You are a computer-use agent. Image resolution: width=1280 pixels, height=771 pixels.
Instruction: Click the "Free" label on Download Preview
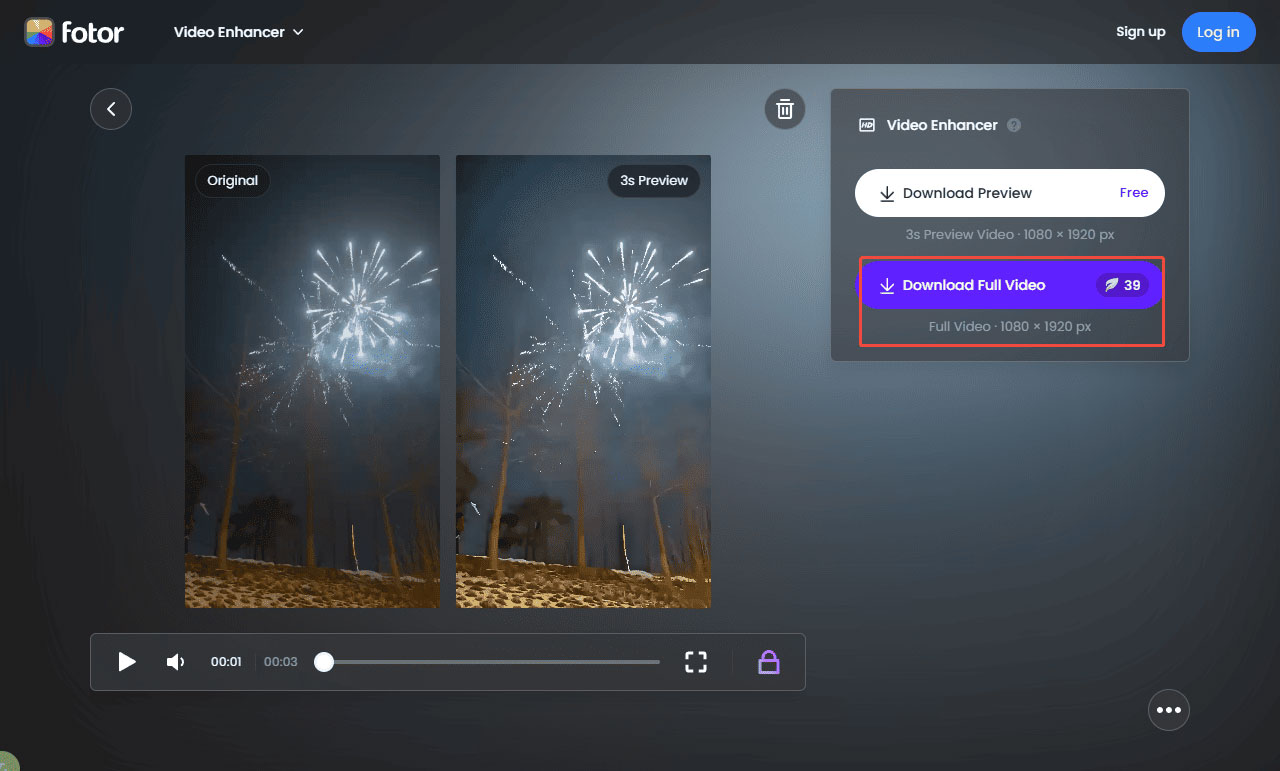(1134, 193)
